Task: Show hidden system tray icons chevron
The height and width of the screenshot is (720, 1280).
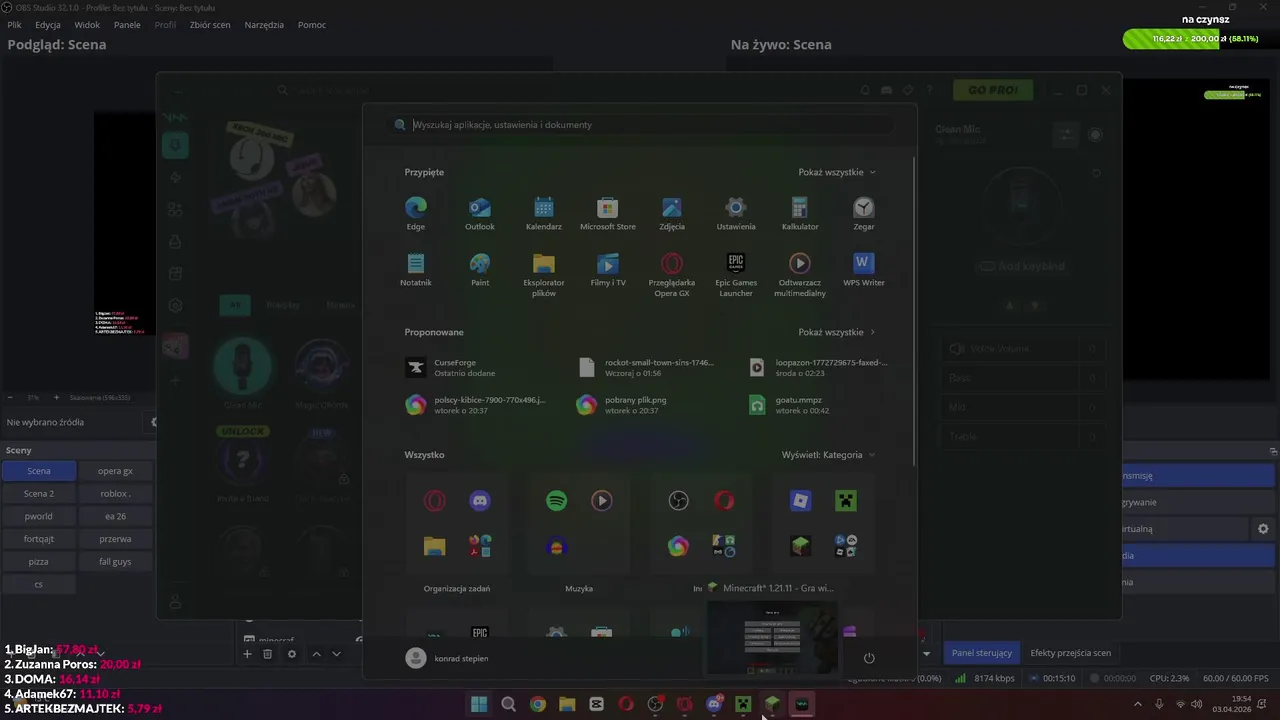Action: 1137,704
